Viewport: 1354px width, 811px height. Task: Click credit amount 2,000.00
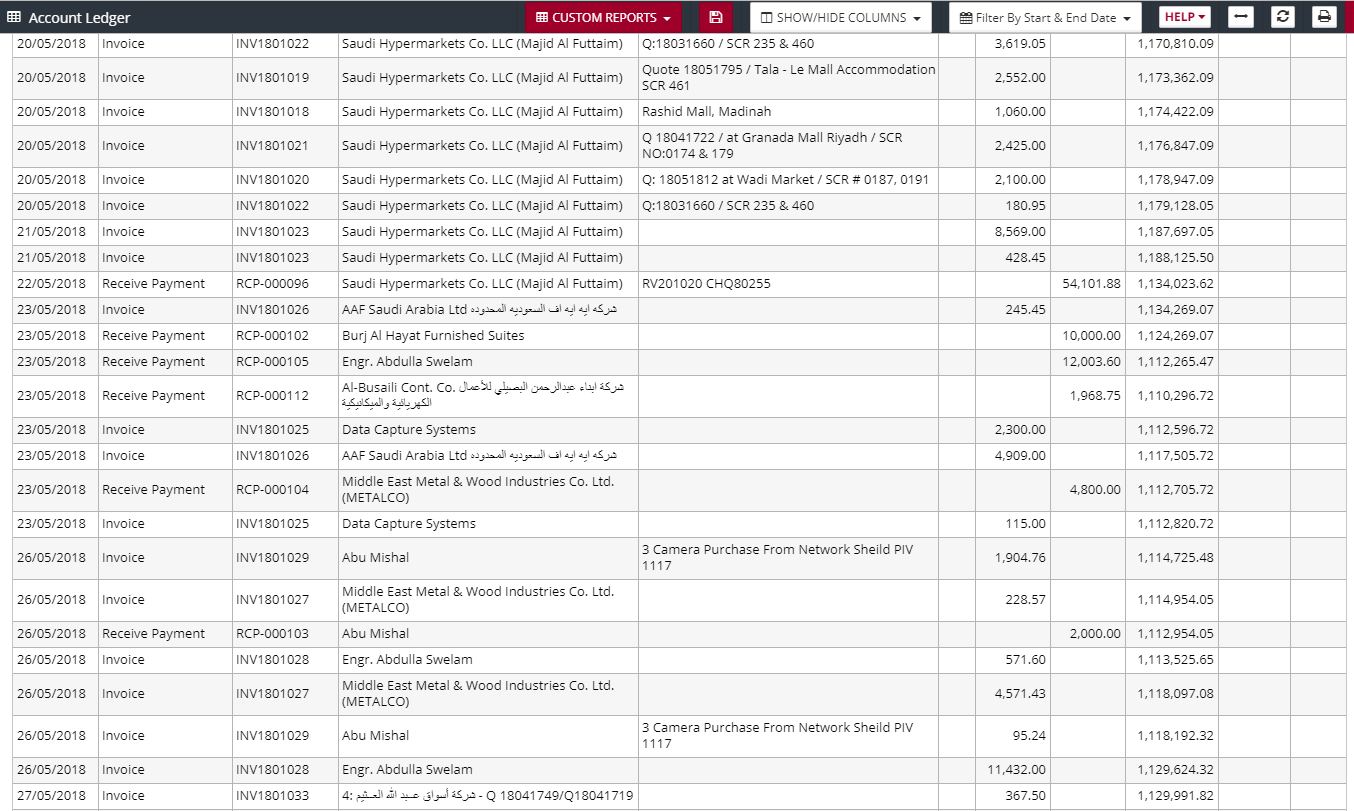[x=1095, y=634]
